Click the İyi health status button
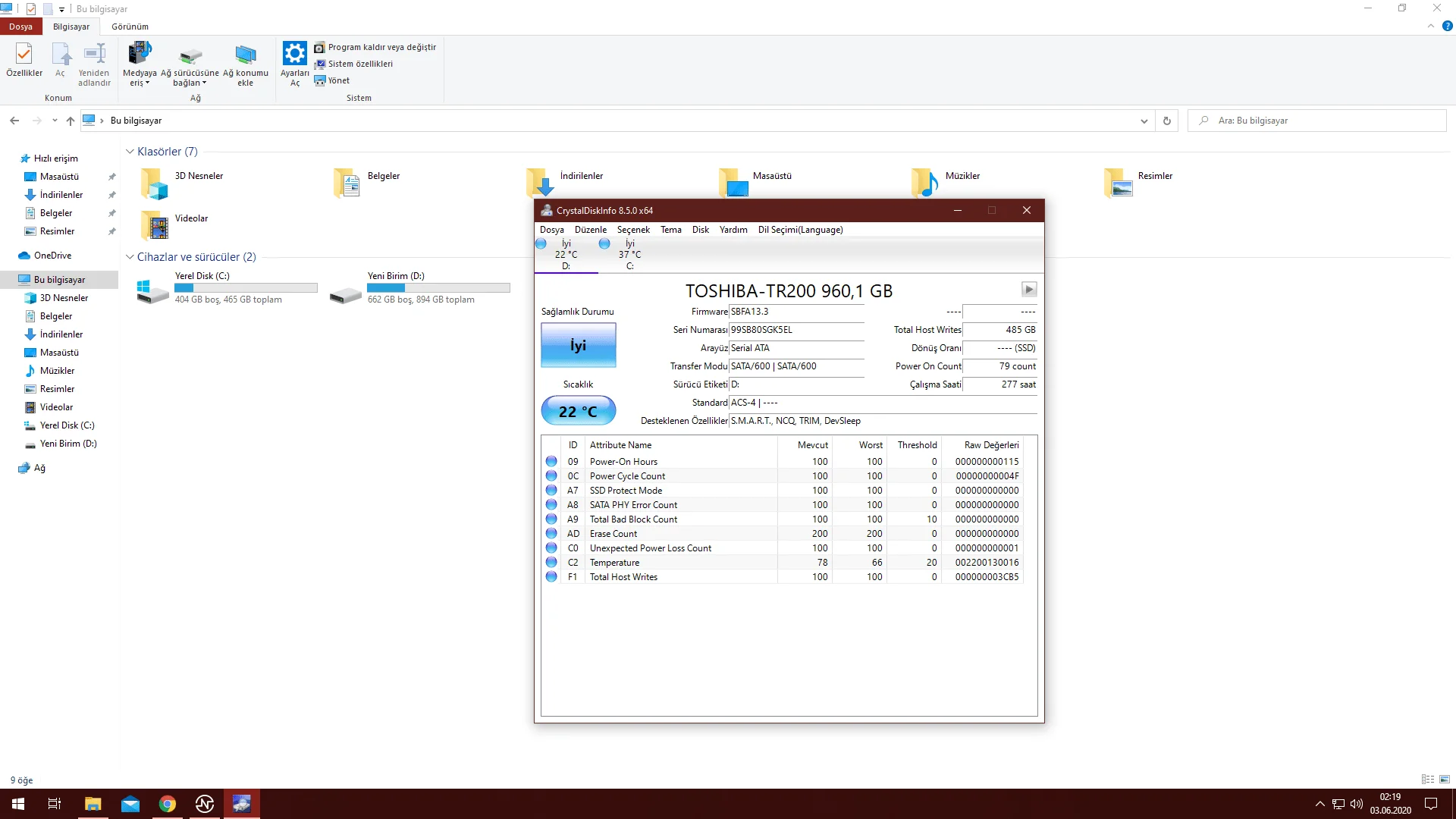The height and width of the screenshot is (819, 1456). tap(578, 345)
